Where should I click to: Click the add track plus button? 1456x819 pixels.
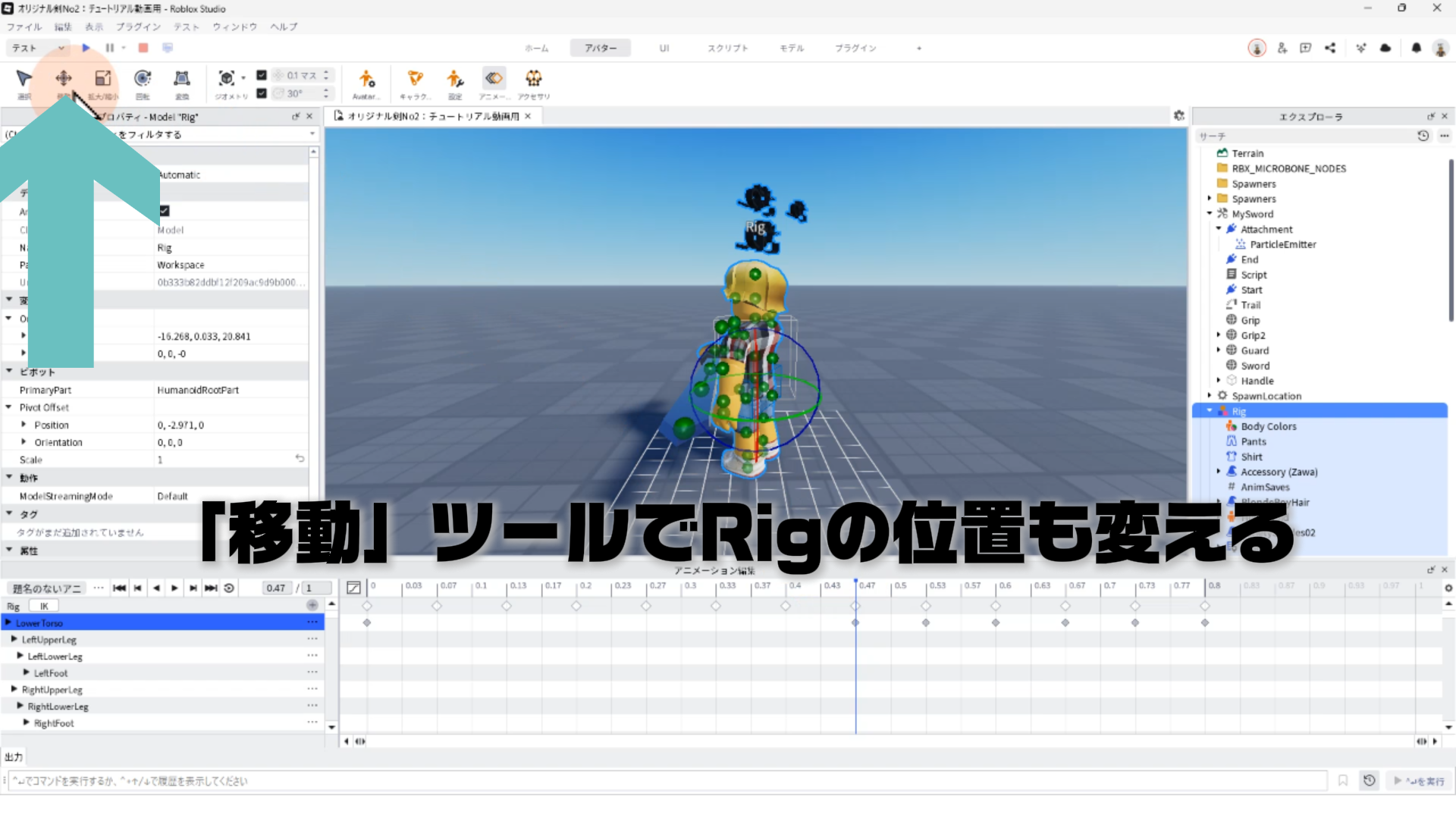click(312, 605)
